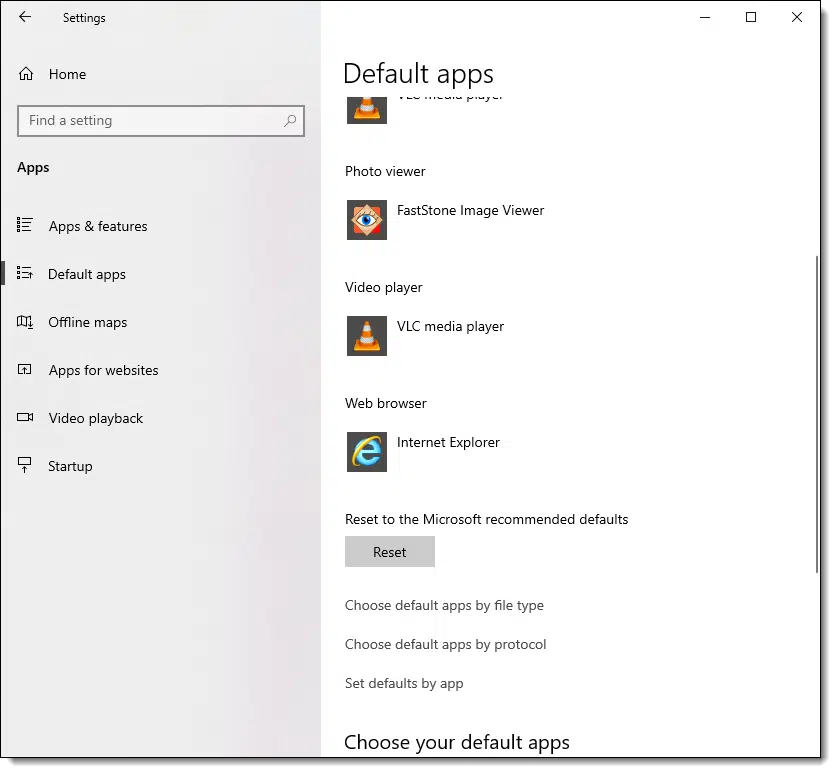Click the Video playback camera icon

[25, 417]
